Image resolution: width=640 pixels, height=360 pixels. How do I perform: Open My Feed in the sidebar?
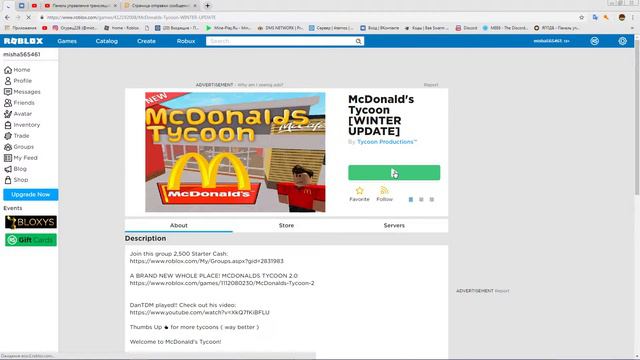(21, 158)
